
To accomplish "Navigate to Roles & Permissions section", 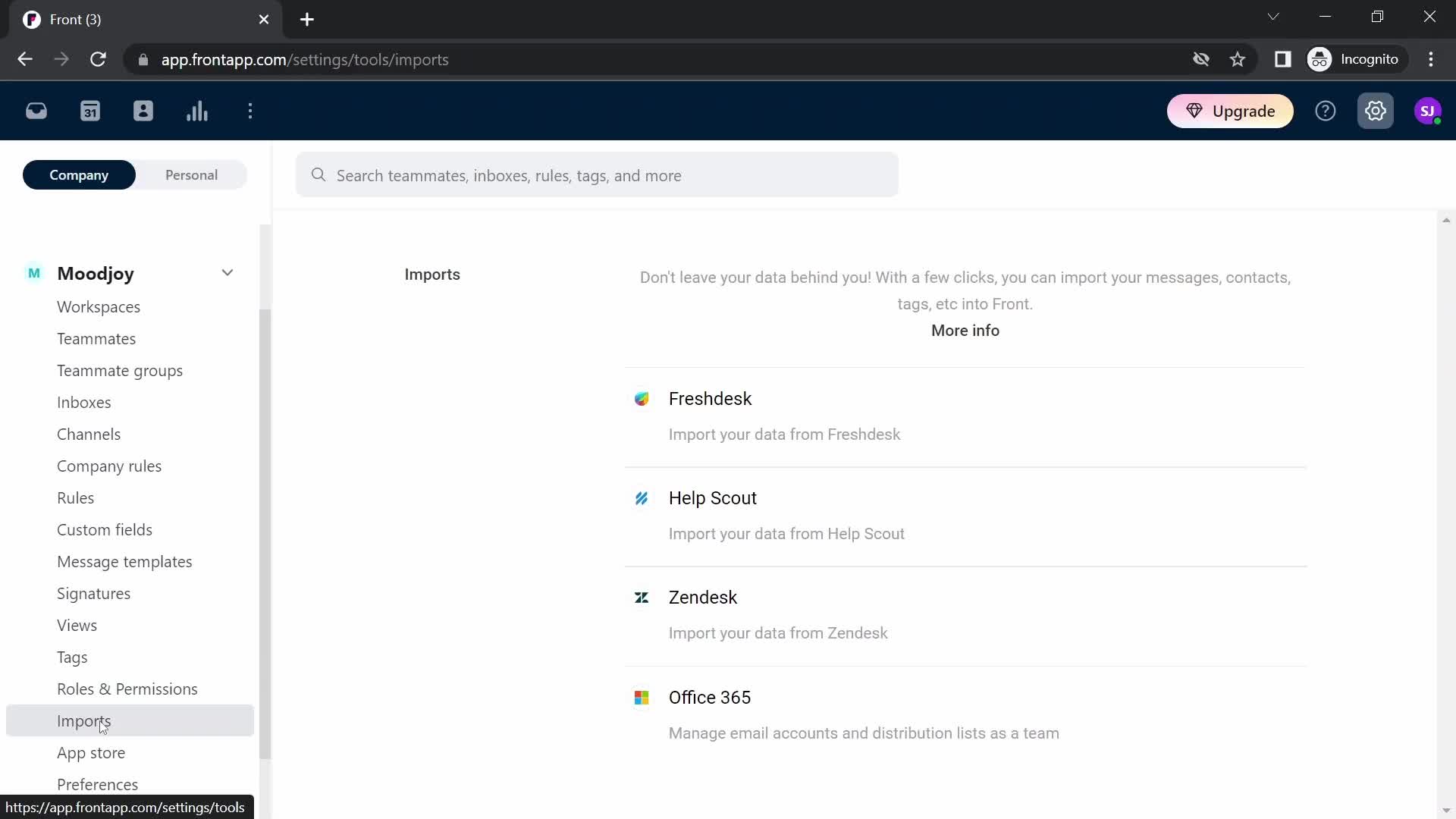I will click(x=127, y=688).
